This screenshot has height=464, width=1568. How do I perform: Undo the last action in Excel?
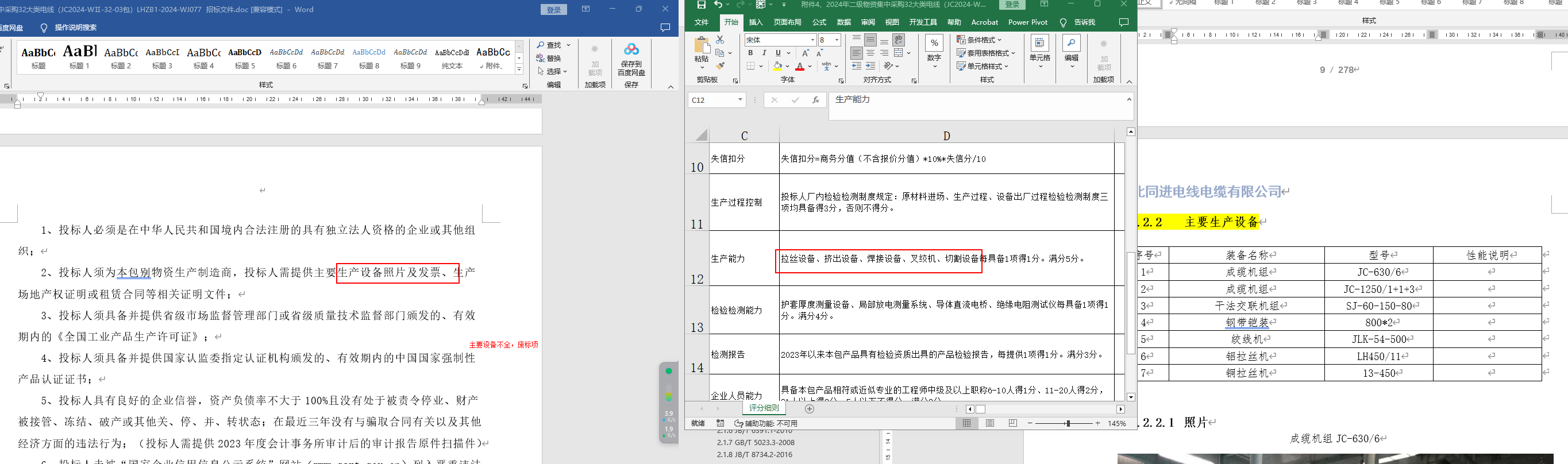click(719, 5)
